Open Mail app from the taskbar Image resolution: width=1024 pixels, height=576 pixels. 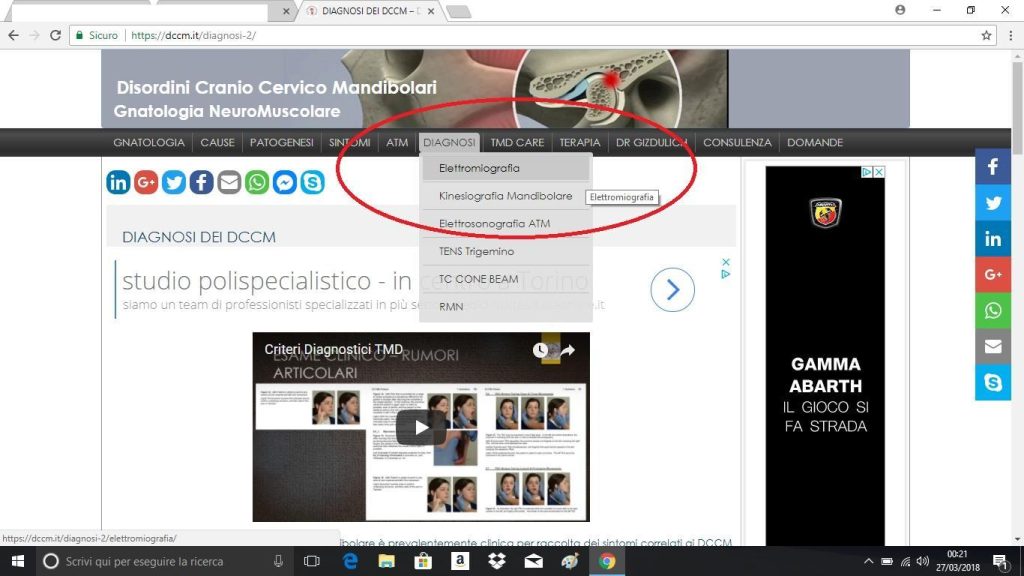[533, 561]
